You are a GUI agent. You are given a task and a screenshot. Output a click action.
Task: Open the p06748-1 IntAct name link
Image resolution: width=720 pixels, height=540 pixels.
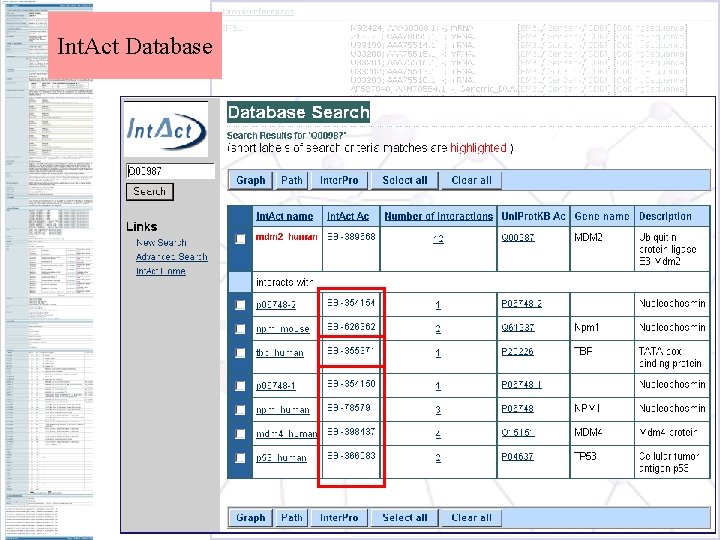point(276,386)
